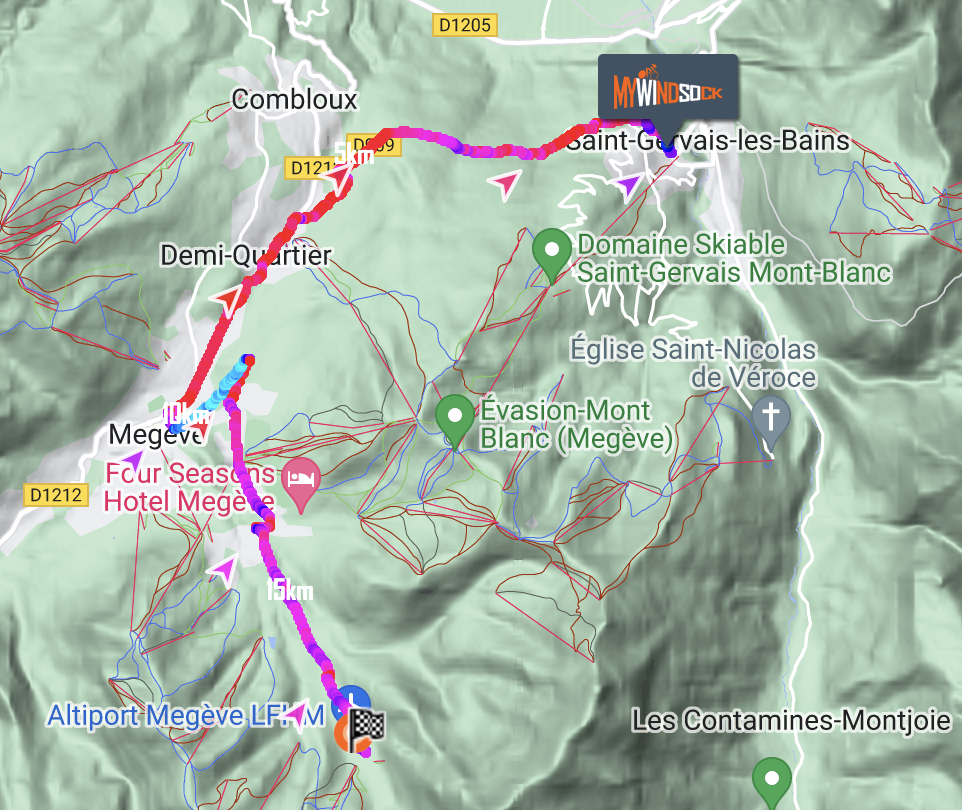This screenshot has height=810, width=962.
Task: Click the 5km distance marker
Action: point(354,154)
